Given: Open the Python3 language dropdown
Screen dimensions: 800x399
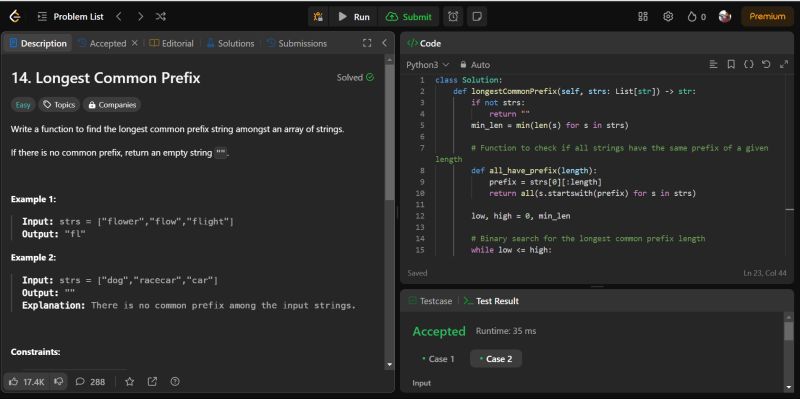Looking at the screenshot, I should tap(428, 65).
